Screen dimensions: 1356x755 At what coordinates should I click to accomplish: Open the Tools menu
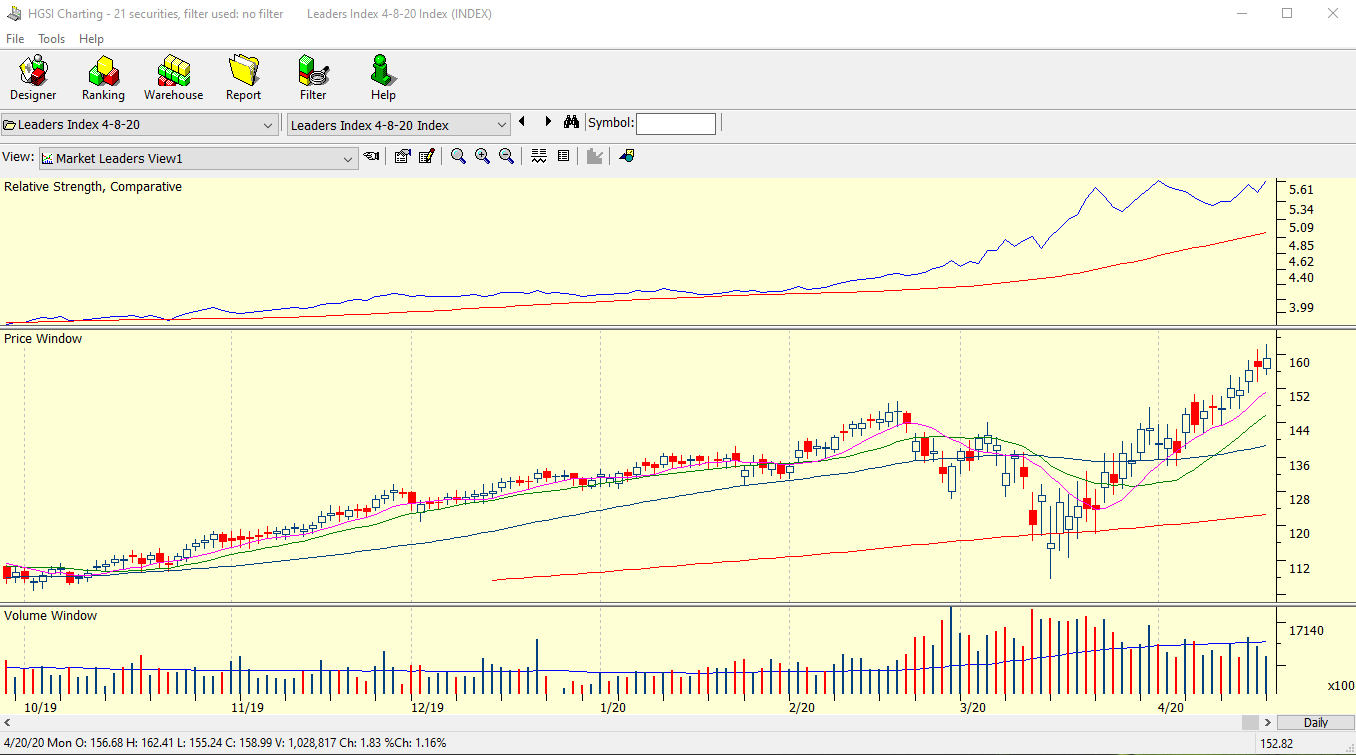coord(52,39)
